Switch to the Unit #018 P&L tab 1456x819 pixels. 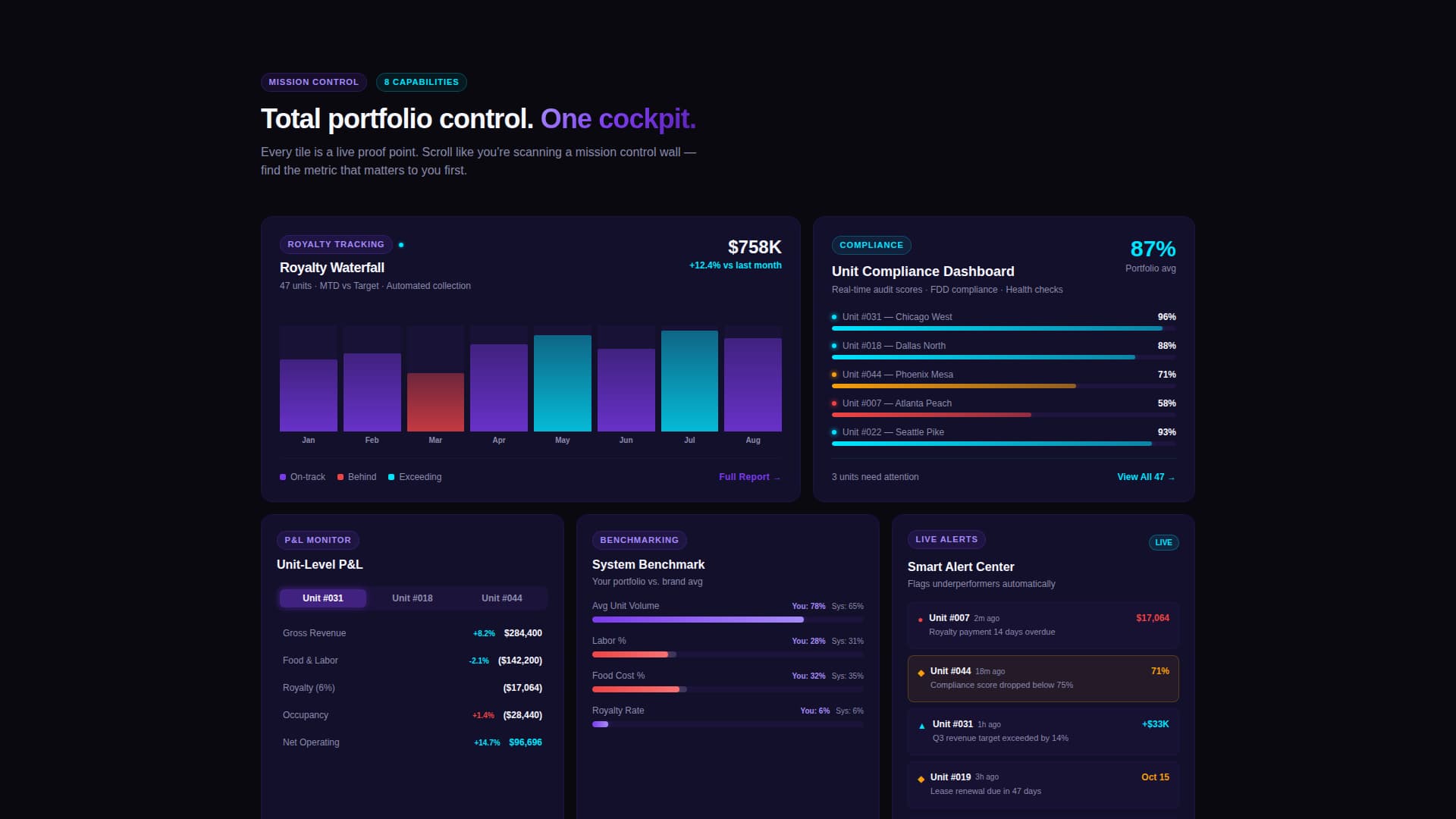point(413,598)
